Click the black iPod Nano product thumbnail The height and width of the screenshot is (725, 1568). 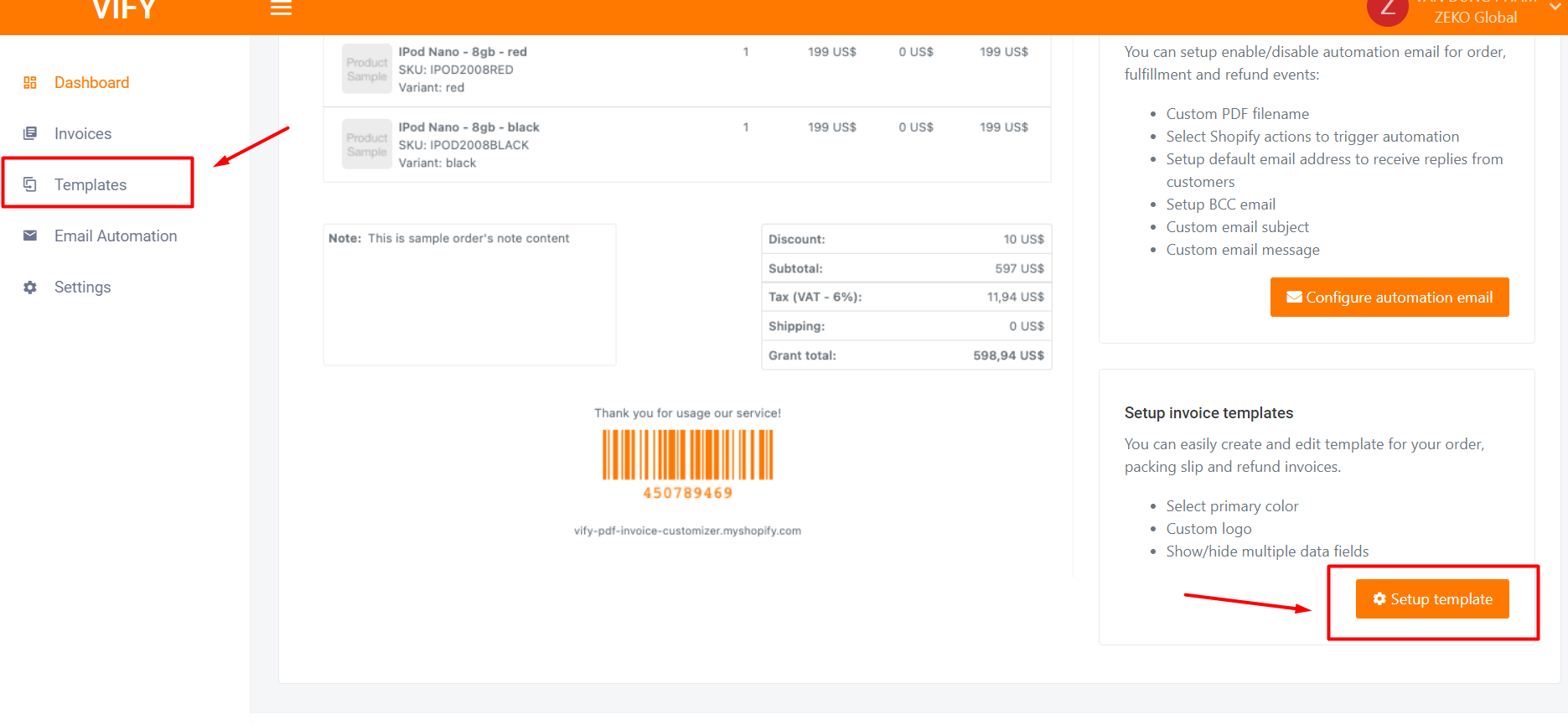pyautogui.click(x=367, y=144)
